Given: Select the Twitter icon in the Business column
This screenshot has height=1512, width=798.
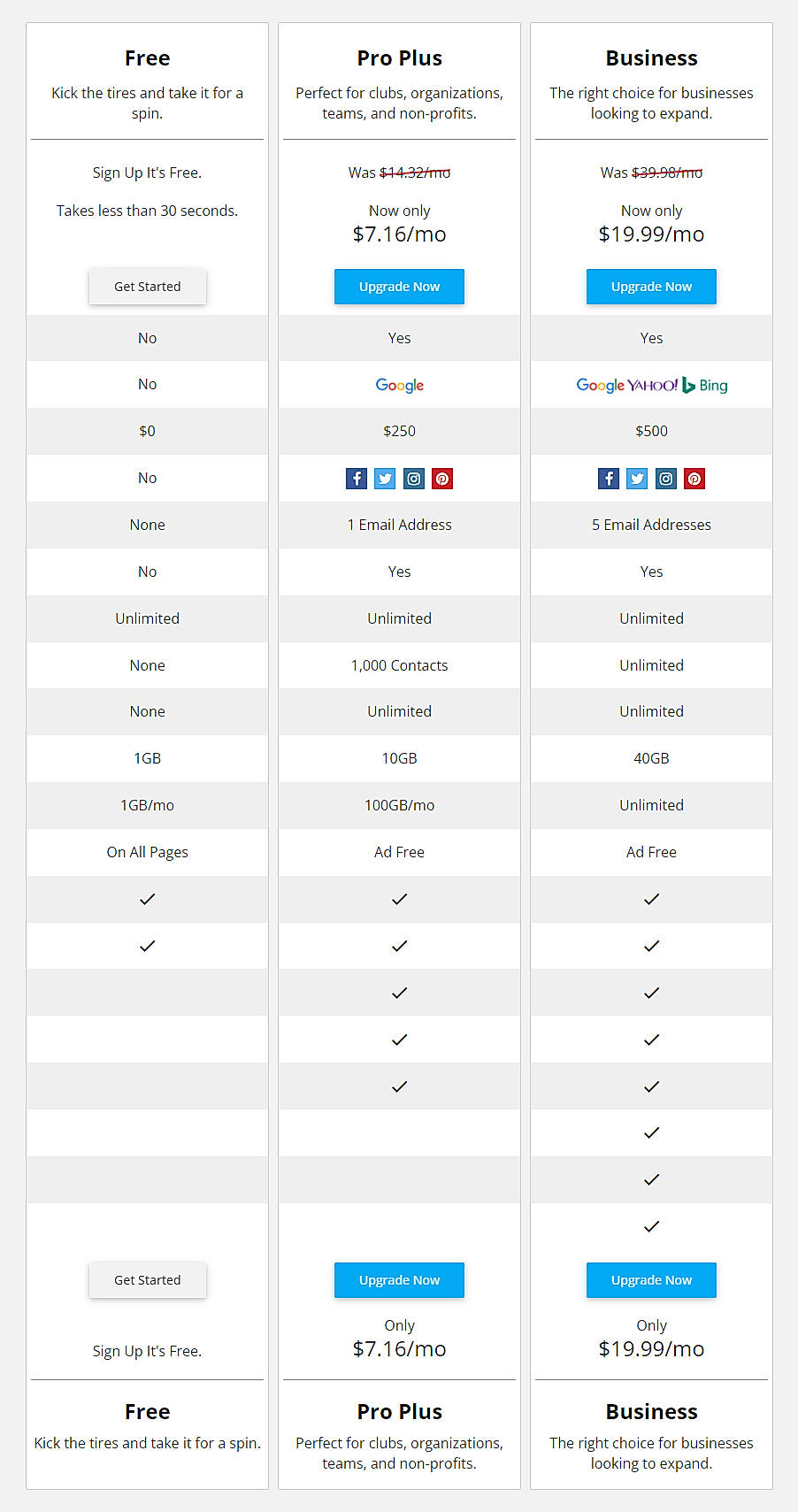Looking at the screenshot, I should (637, 478).
